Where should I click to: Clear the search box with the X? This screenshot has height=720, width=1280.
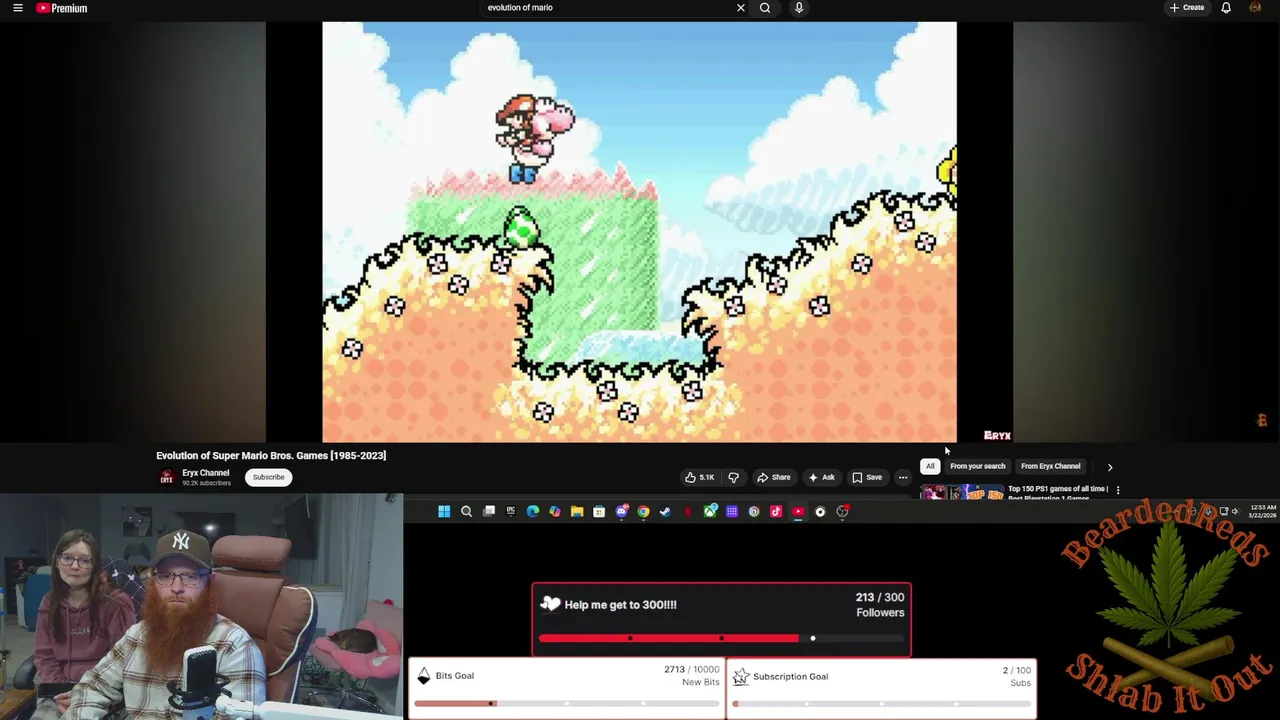click(741, 8)
